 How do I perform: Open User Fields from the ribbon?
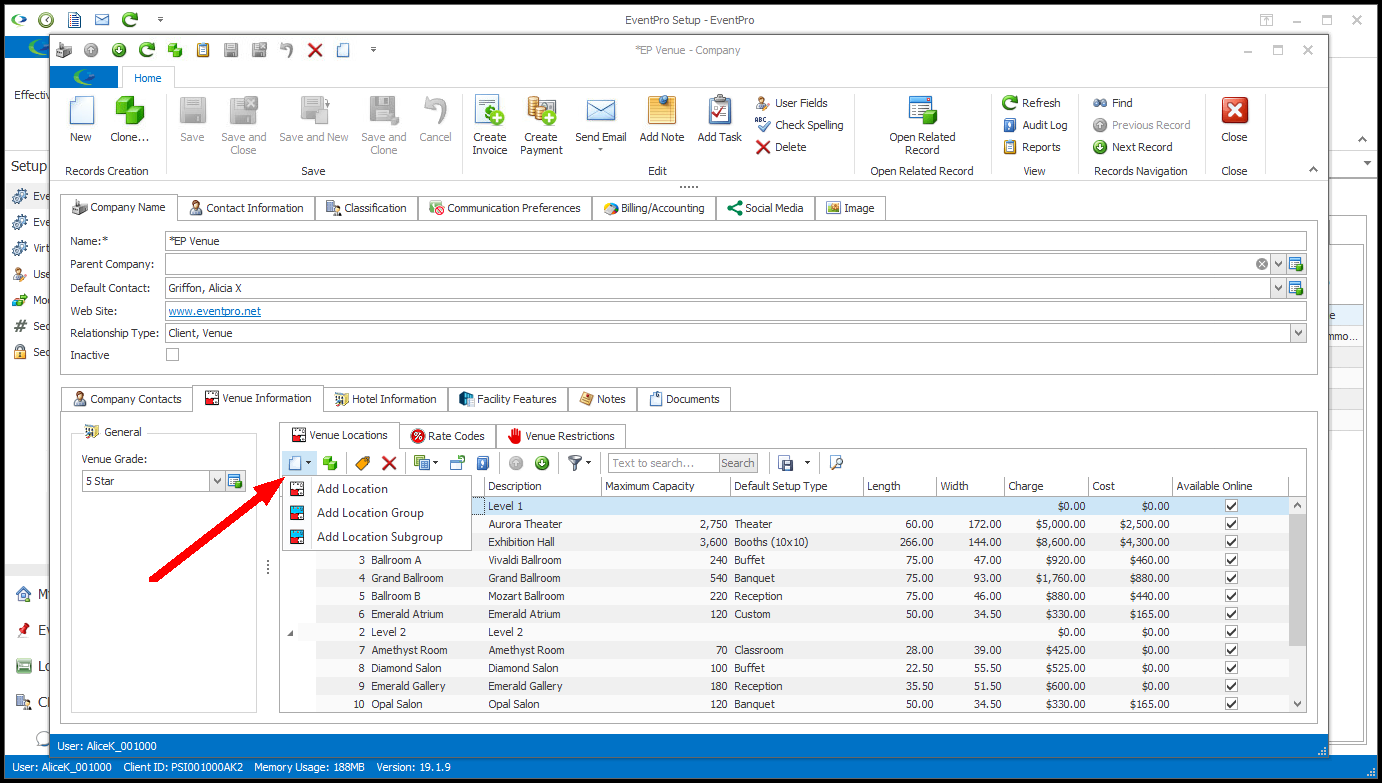click(791, 103)
